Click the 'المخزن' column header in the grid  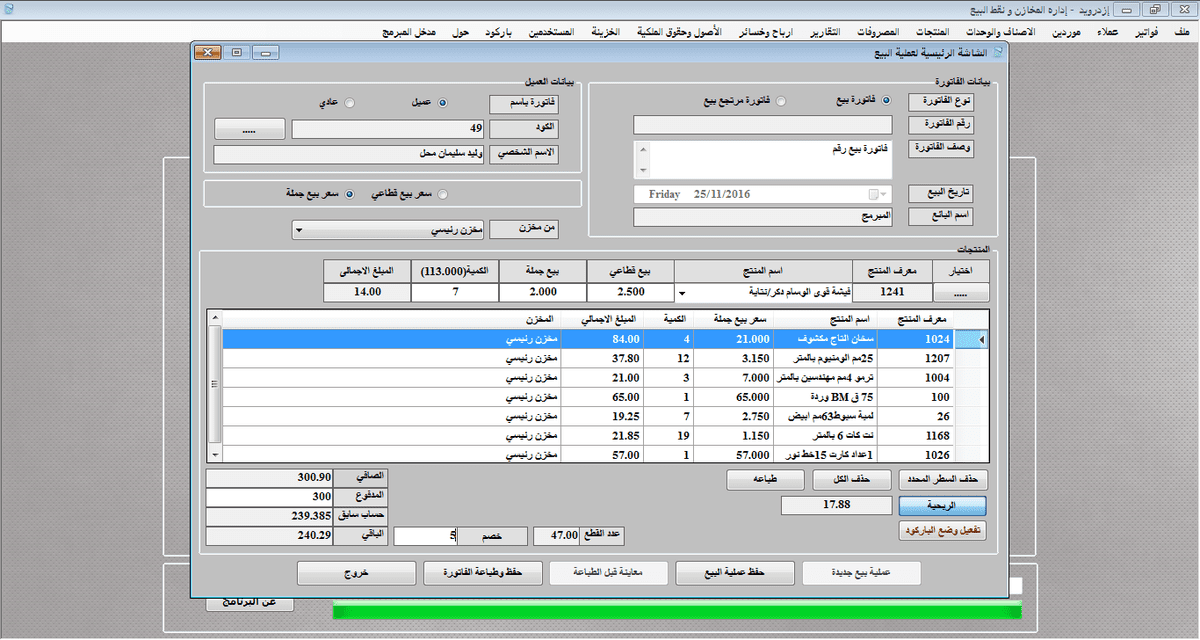click(x=392, y=320)
